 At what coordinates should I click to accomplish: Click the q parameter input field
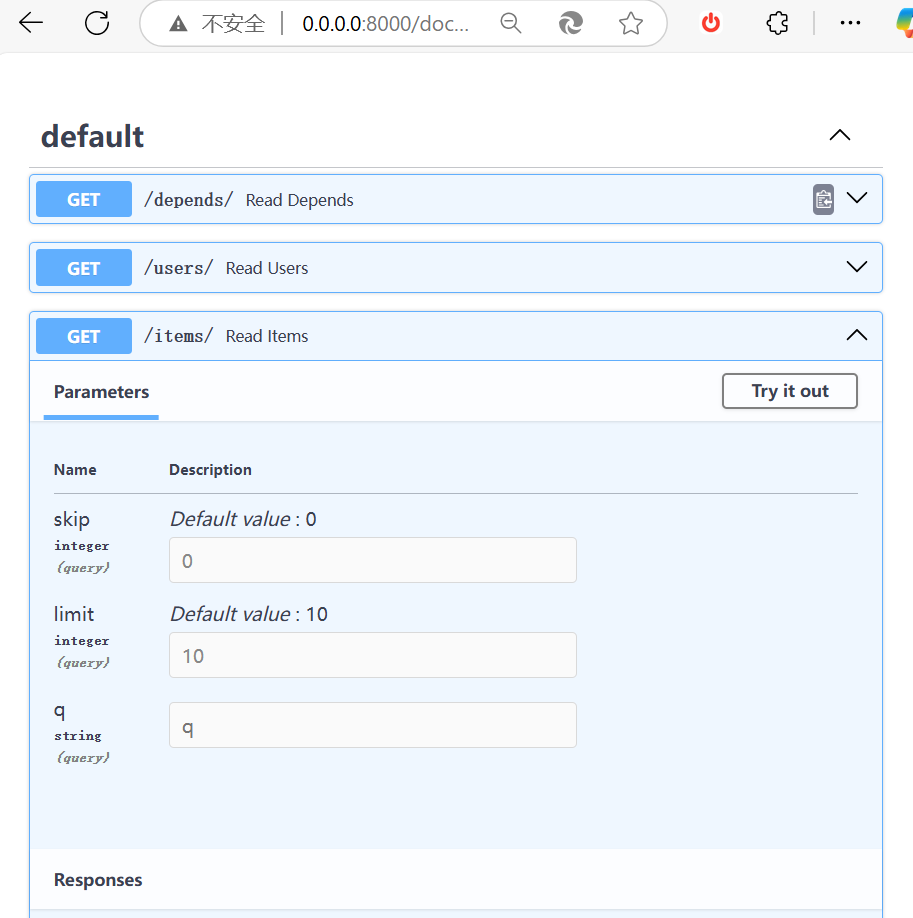click(x=373, y=725)
